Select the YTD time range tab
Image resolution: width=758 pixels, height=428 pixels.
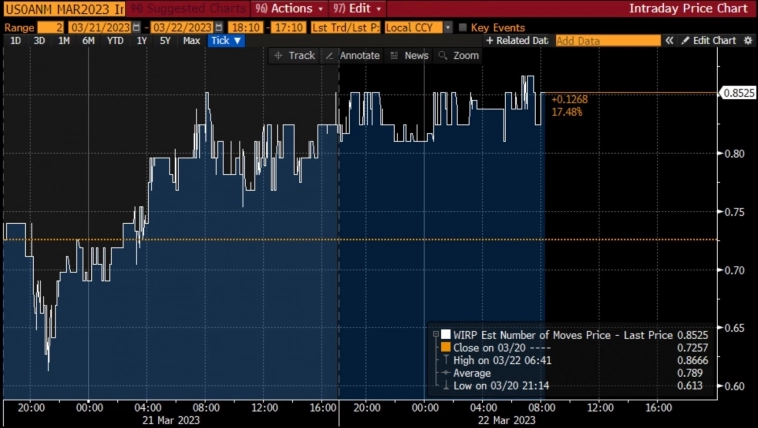(115, 41)
